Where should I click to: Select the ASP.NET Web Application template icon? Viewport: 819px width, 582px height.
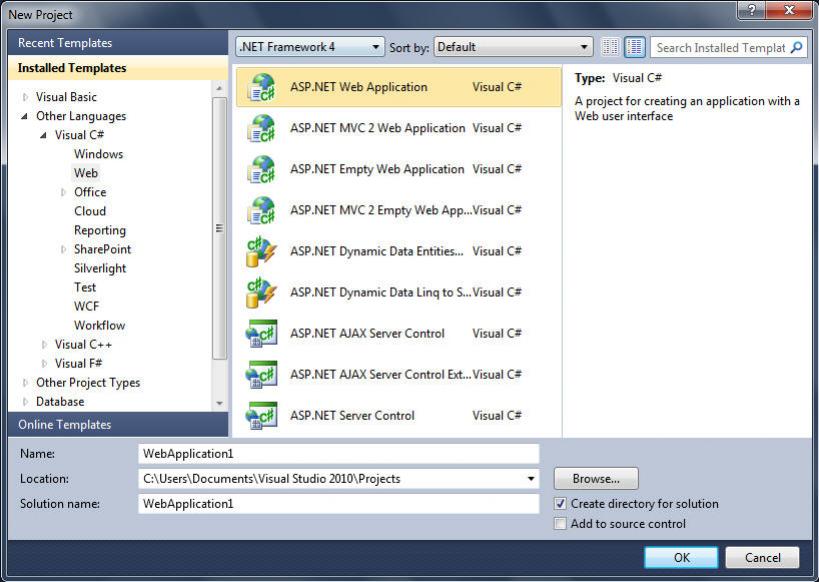(261, 87)
